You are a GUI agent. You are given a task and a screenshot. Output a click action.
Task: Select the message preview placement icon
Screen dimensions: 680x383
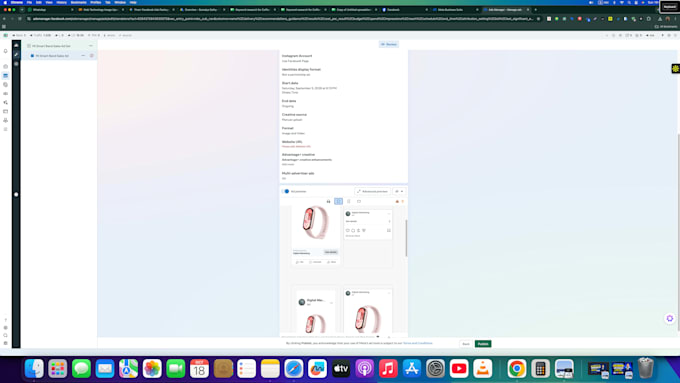(359, 201)
